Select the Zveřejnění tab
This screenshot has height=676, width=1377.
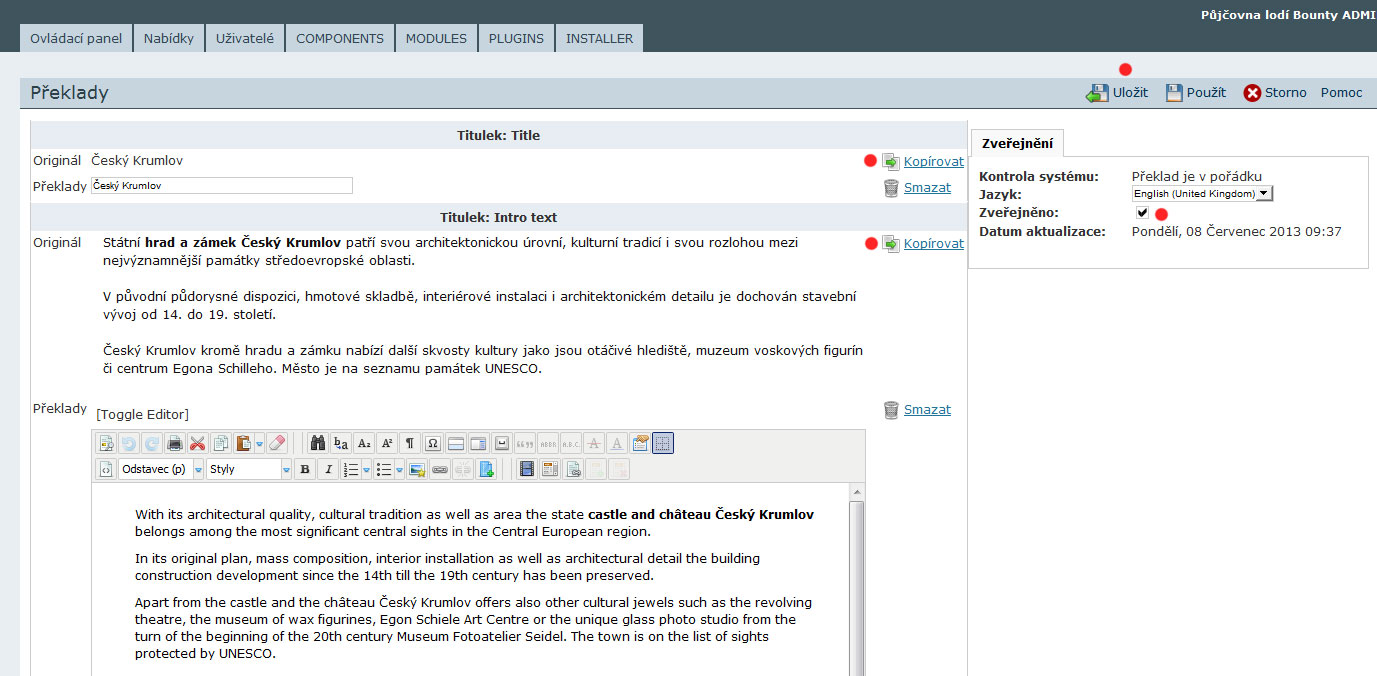pyautogui.click(x=1017, y=143)
